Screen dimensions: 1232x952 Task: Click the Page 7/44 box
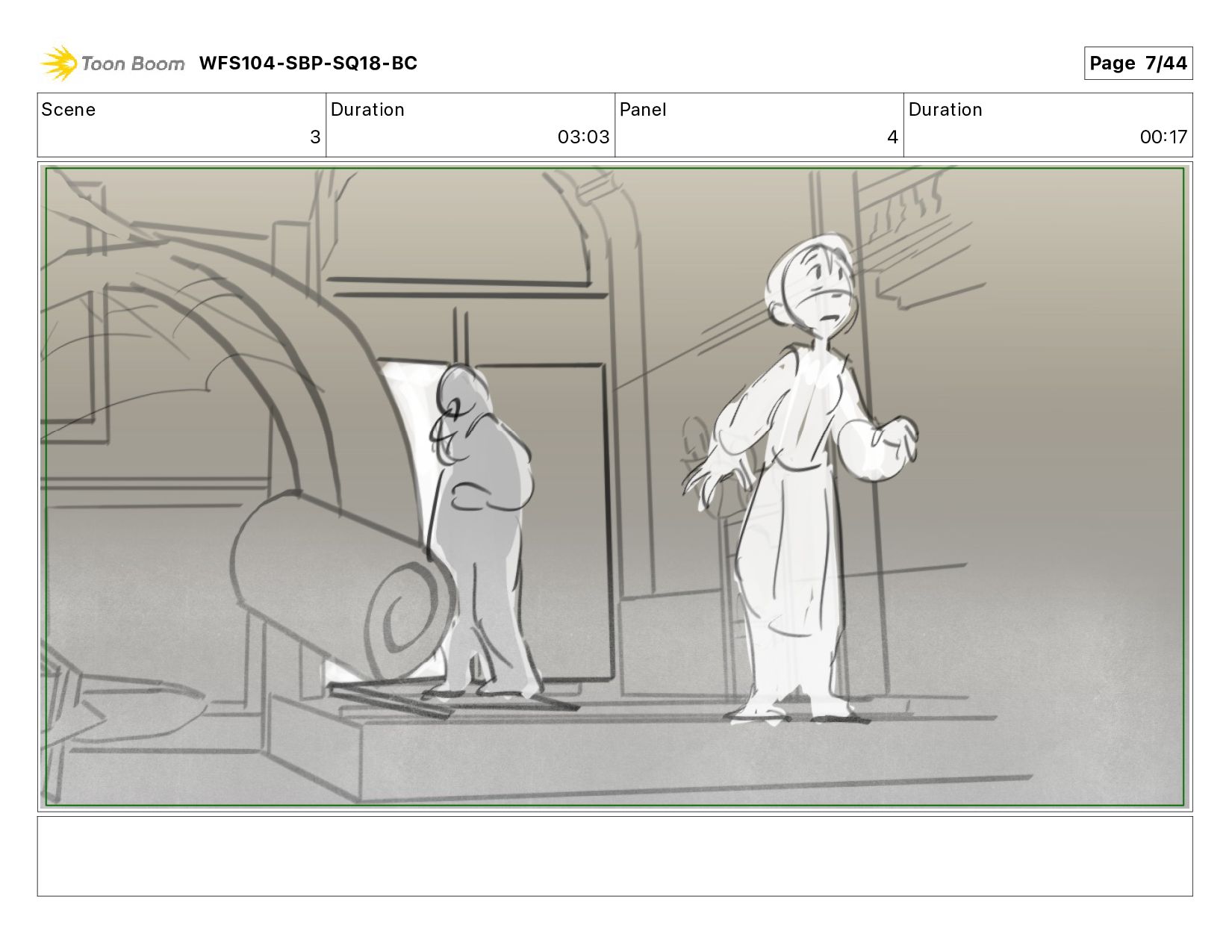coord(1138,63)
